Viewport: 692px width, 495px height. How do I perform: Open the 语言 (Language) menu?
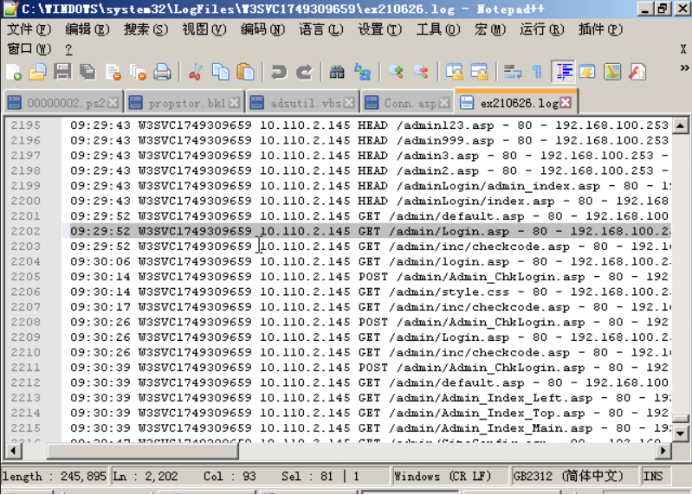[319, 30]
